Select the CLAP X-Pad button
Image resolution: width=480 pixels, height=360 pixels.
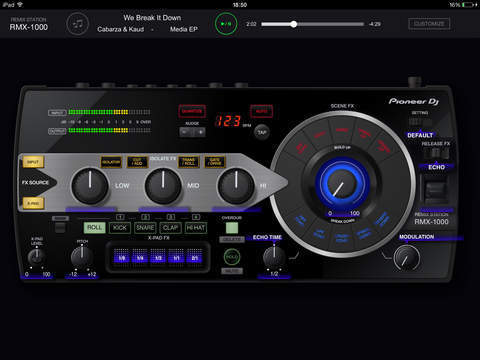coord(170,228)
